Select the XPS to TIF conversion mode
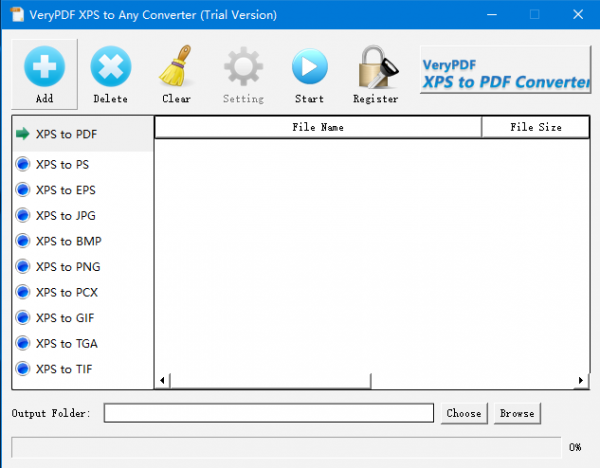This screenshot has width=600, height=468. click(x=83, y=369)
